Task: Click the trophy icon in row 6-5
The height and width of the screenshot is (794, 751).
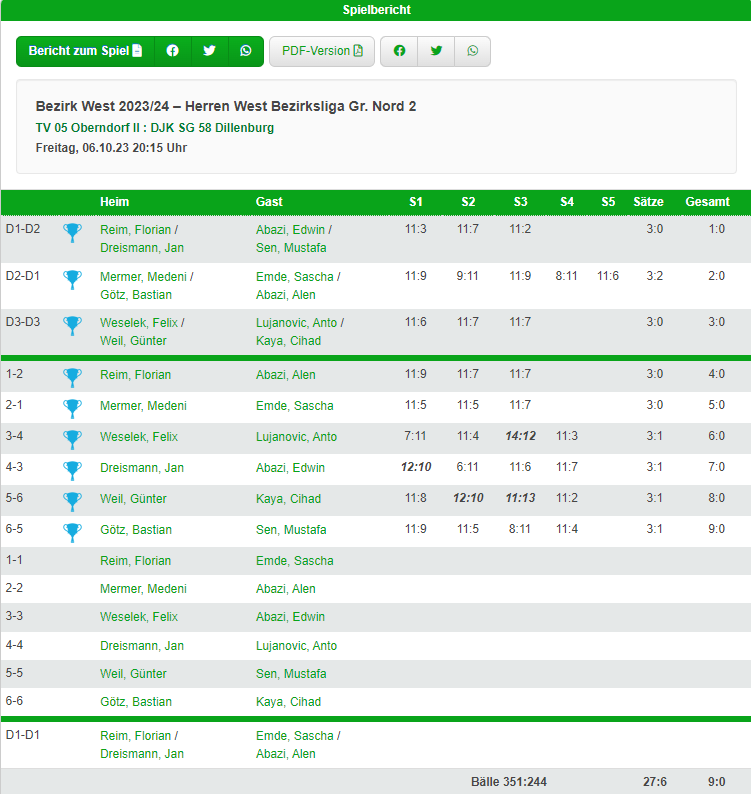Action: coord(72,531)
